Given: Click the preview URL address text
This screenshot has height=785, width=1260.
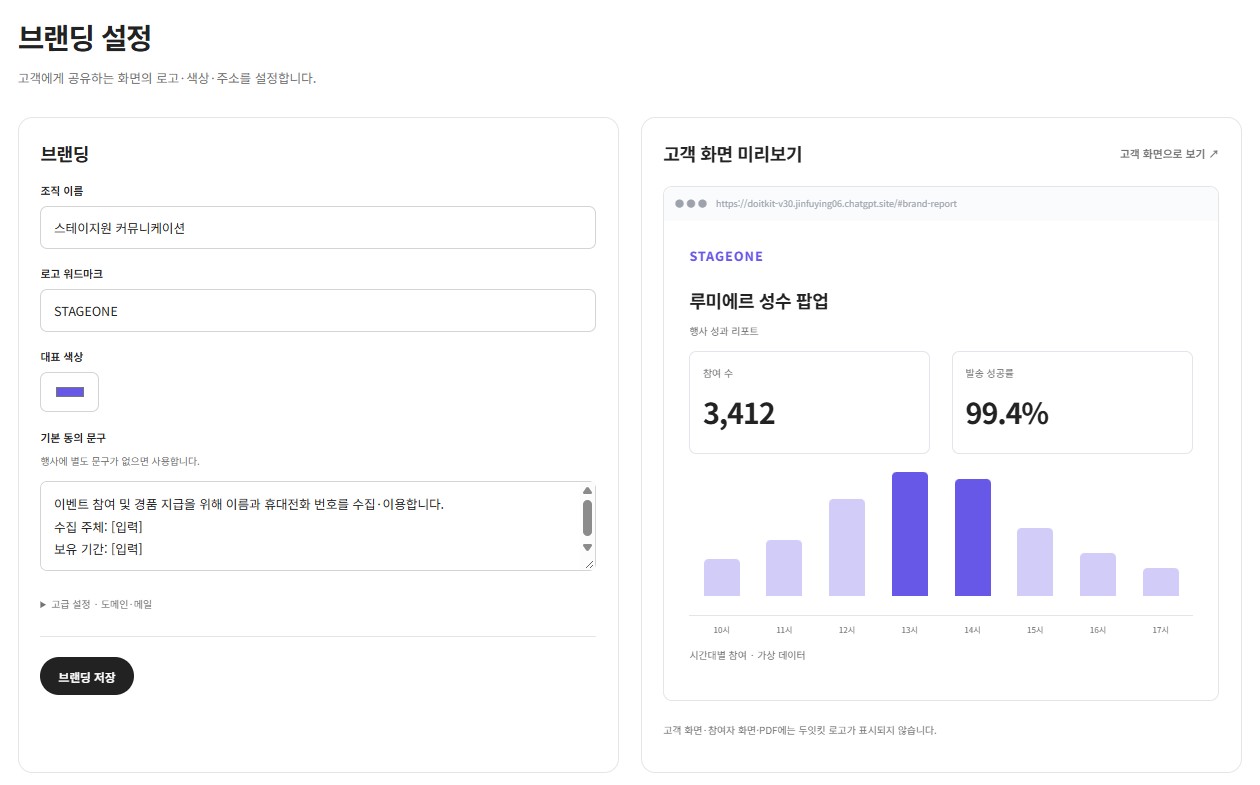Looking at the screenshot, I should pyautogui.click(x=837, y=203).
